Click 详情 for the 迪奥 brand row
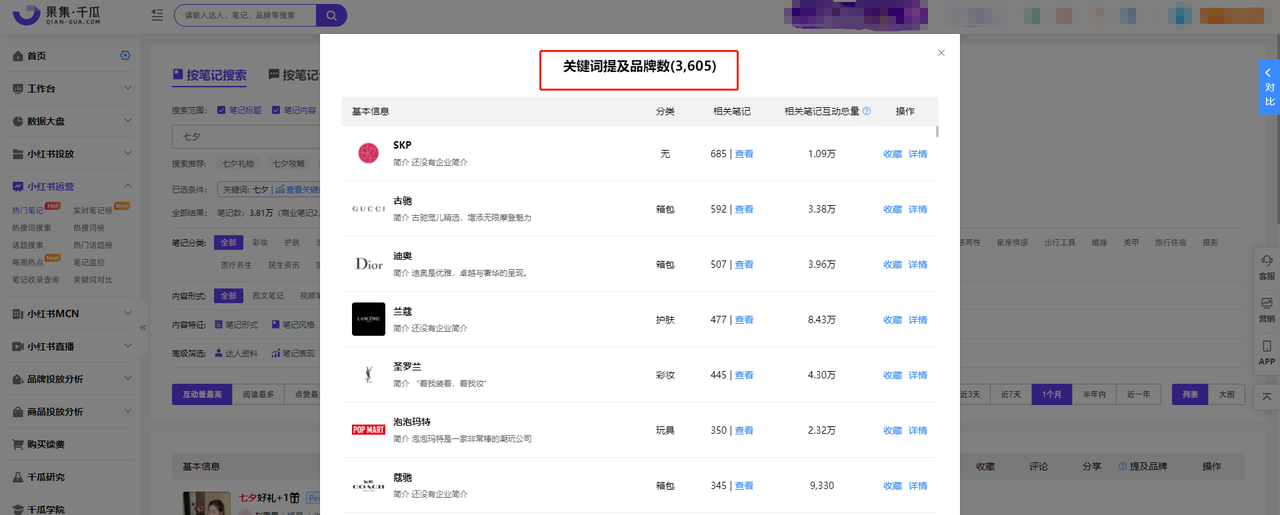The height and width of the screenshot is (515, 1280). pyautogui.click(x=917, y=265)
